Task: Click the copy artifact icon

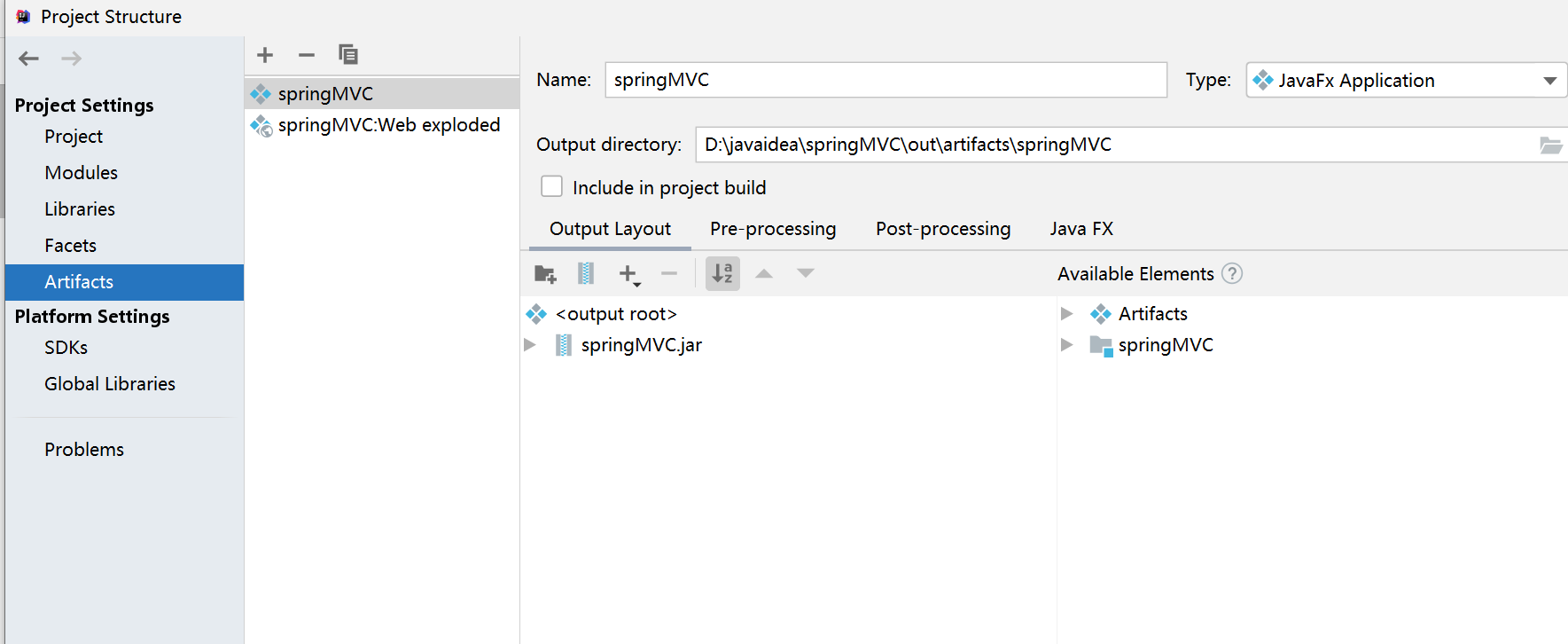Action: point(348,55)
